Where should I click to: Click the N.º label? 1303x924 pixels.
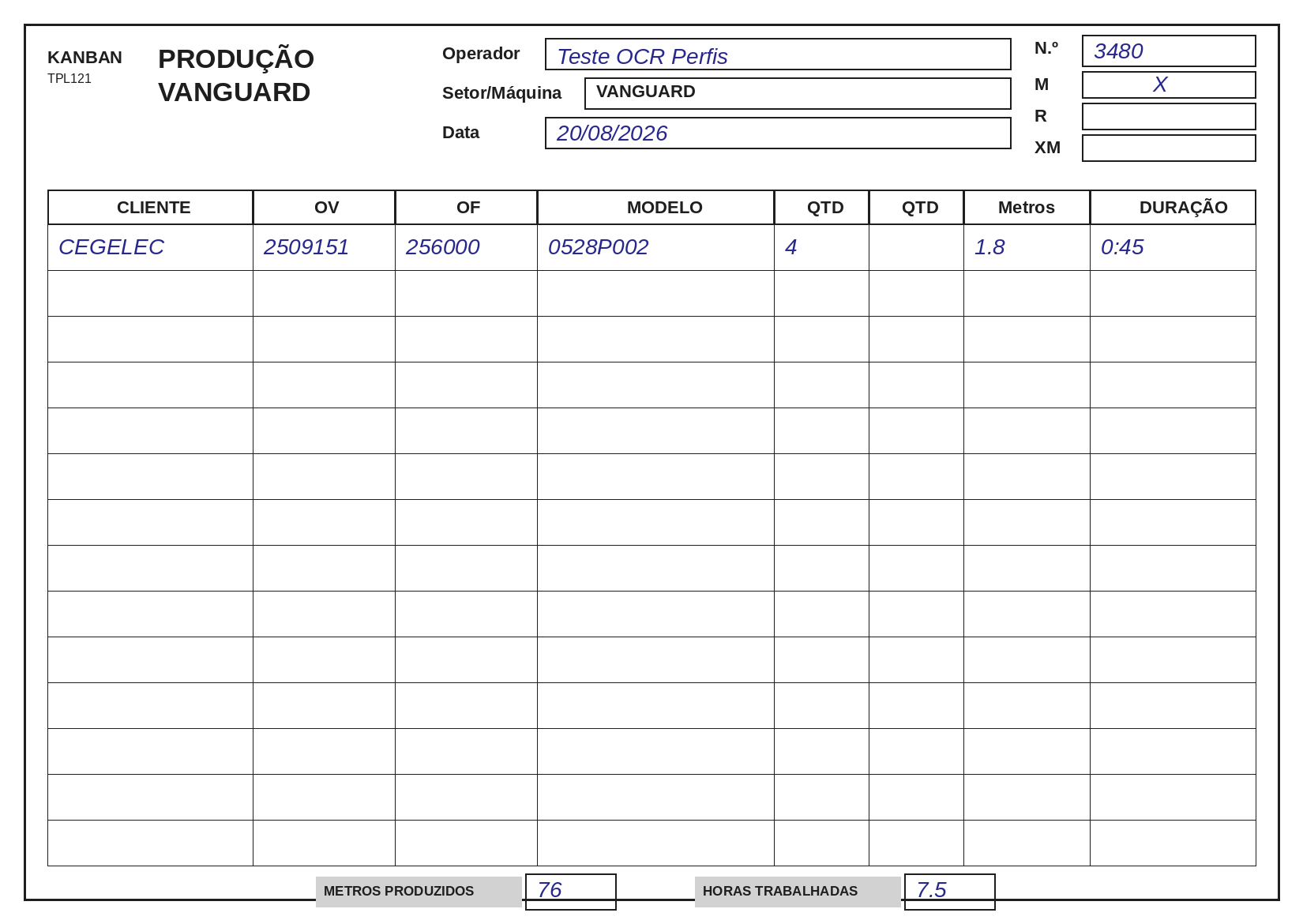[x=1046, y=48]
